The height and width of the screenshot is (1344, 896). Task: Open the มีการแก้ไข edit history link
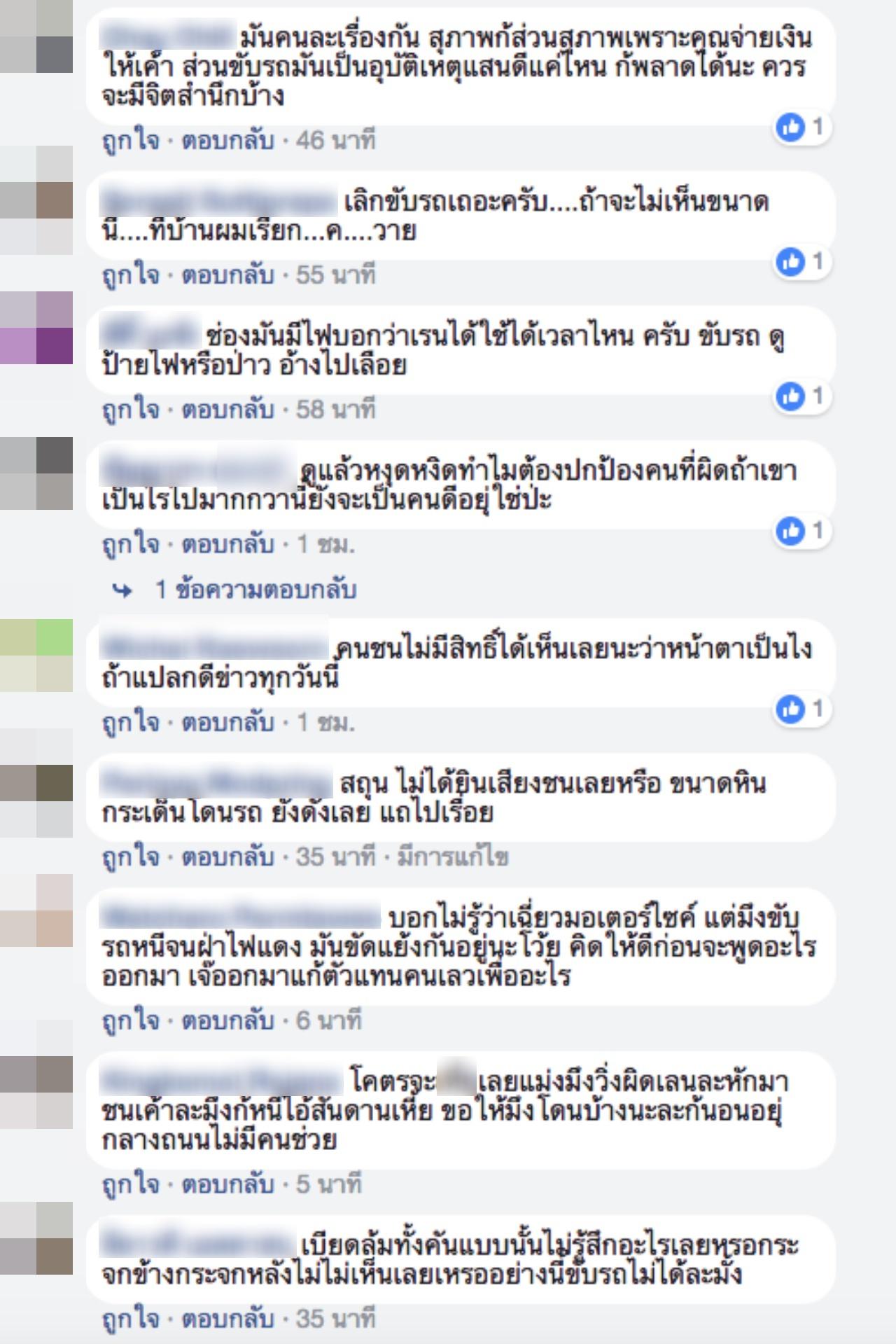[453, 857]
